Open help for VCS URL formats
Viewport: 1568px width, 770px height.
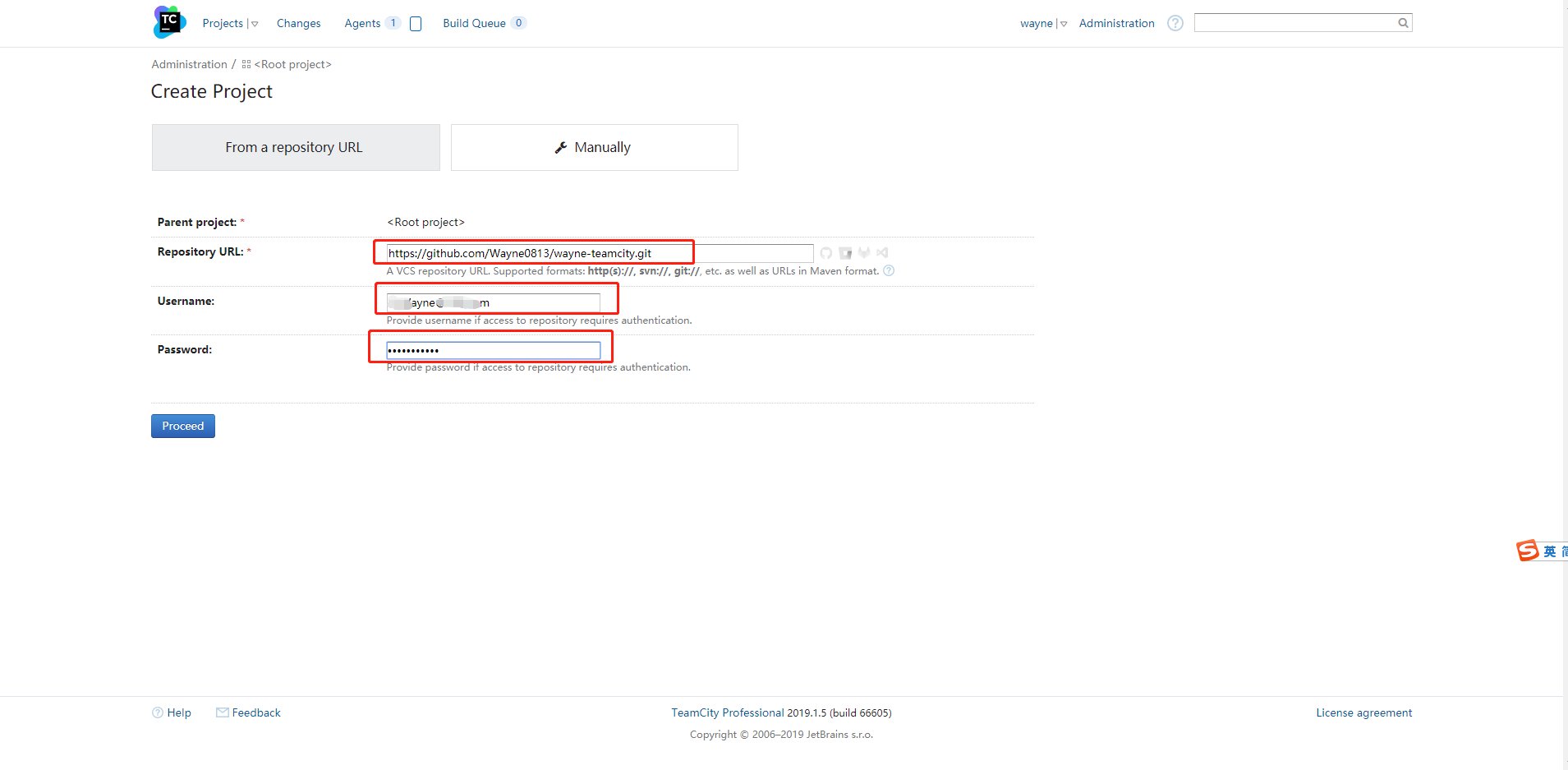pyautogui.click(x=889, y=271)
